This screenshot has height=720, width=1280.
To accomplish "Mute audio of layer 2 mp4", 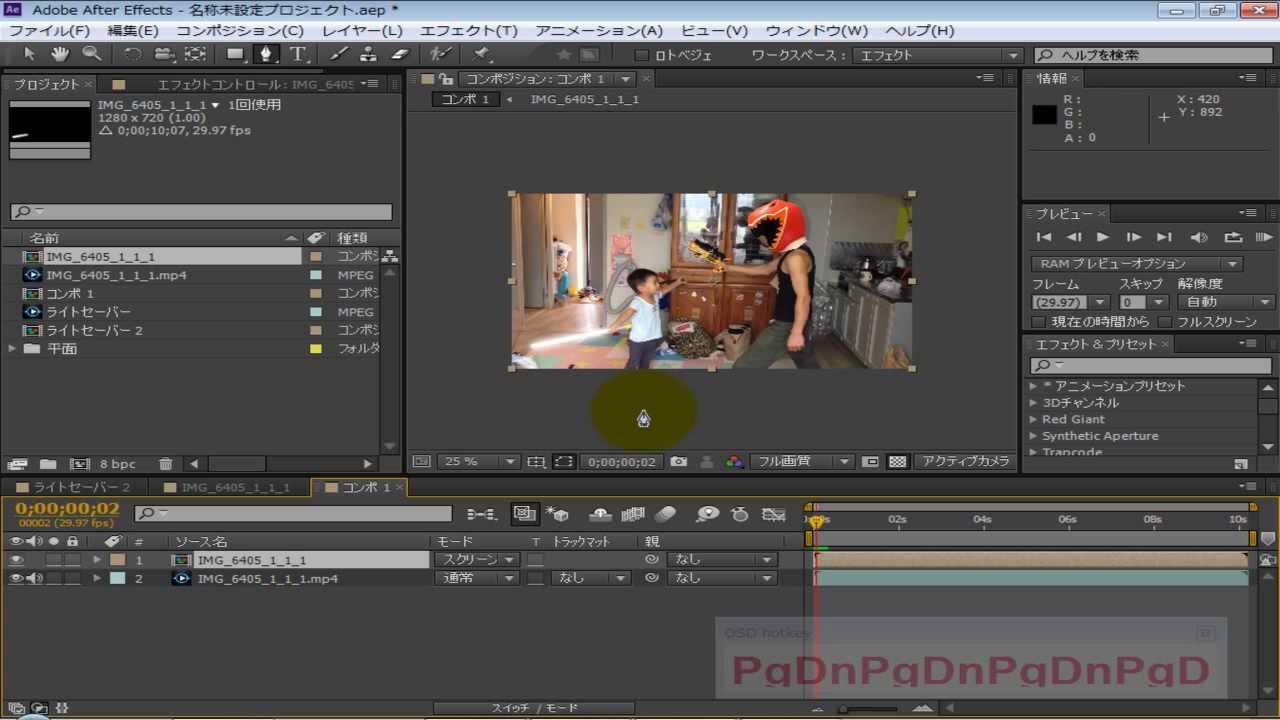I will tap(34, 578).
